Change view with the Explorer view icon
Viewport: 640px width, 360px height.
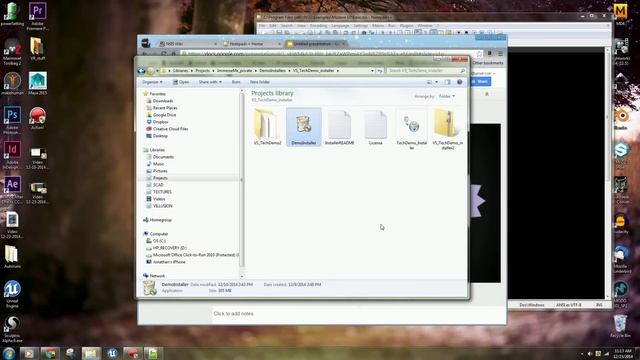pyautogui.click(x=429, y=82)
